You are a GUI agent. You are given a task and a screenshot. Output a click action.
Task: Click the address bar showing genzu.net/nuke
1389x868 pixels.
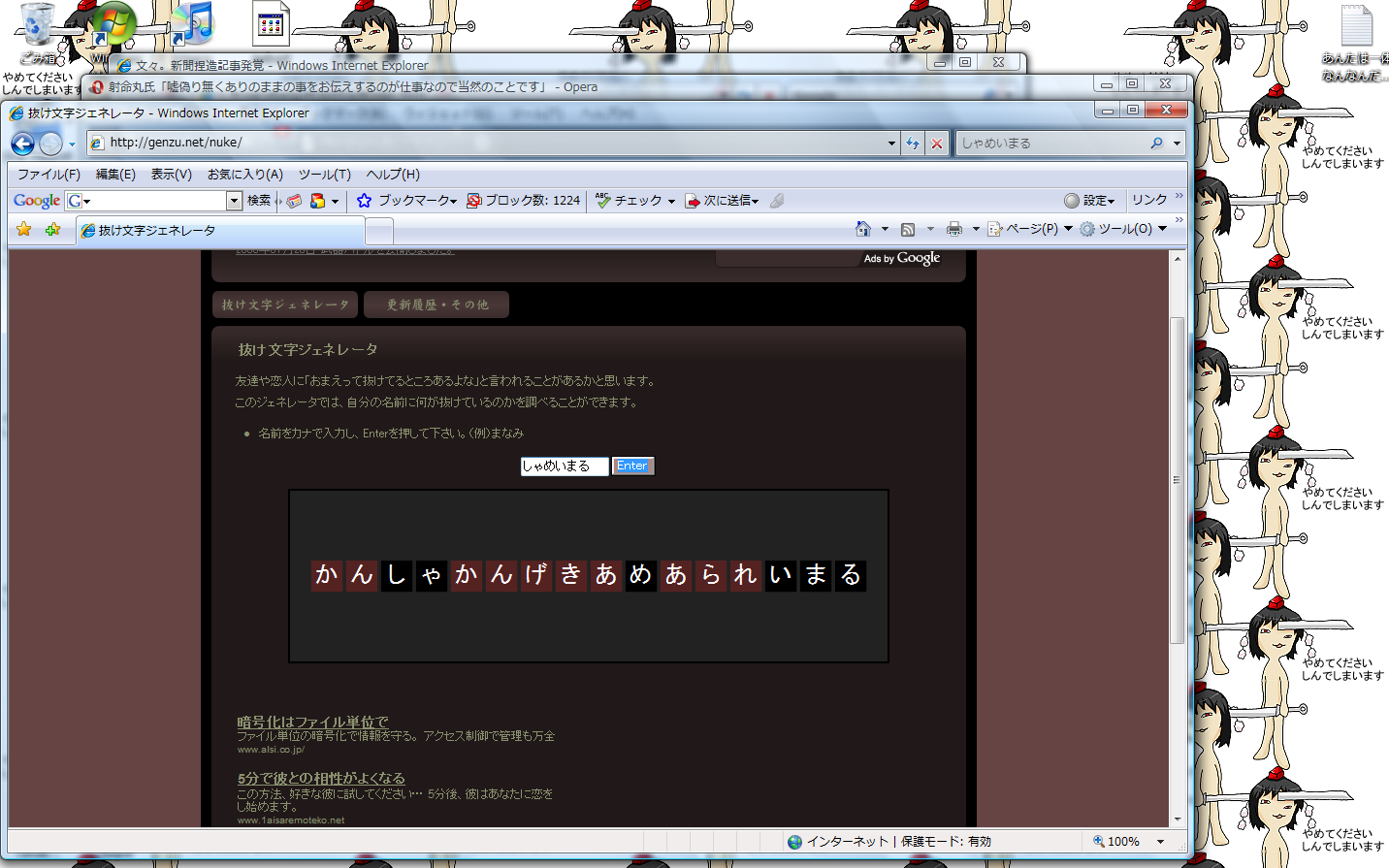[491, 143]
